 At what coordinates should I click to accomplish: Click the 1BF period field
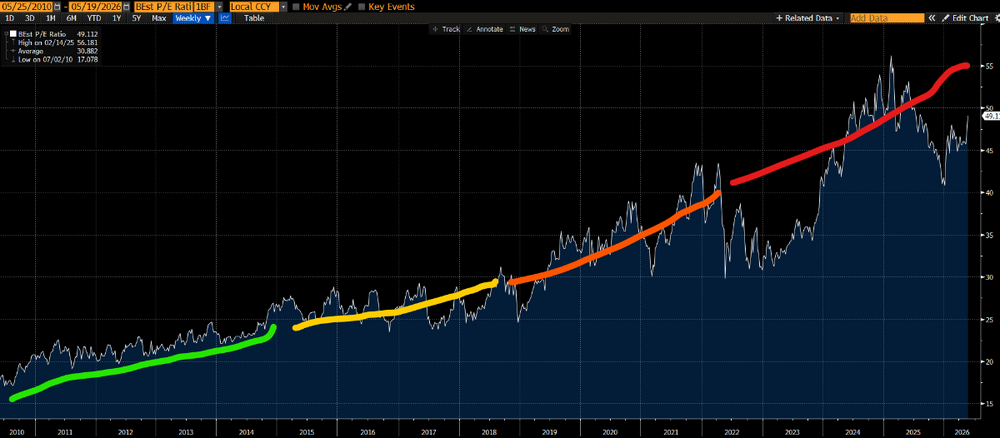click(204, 6)
